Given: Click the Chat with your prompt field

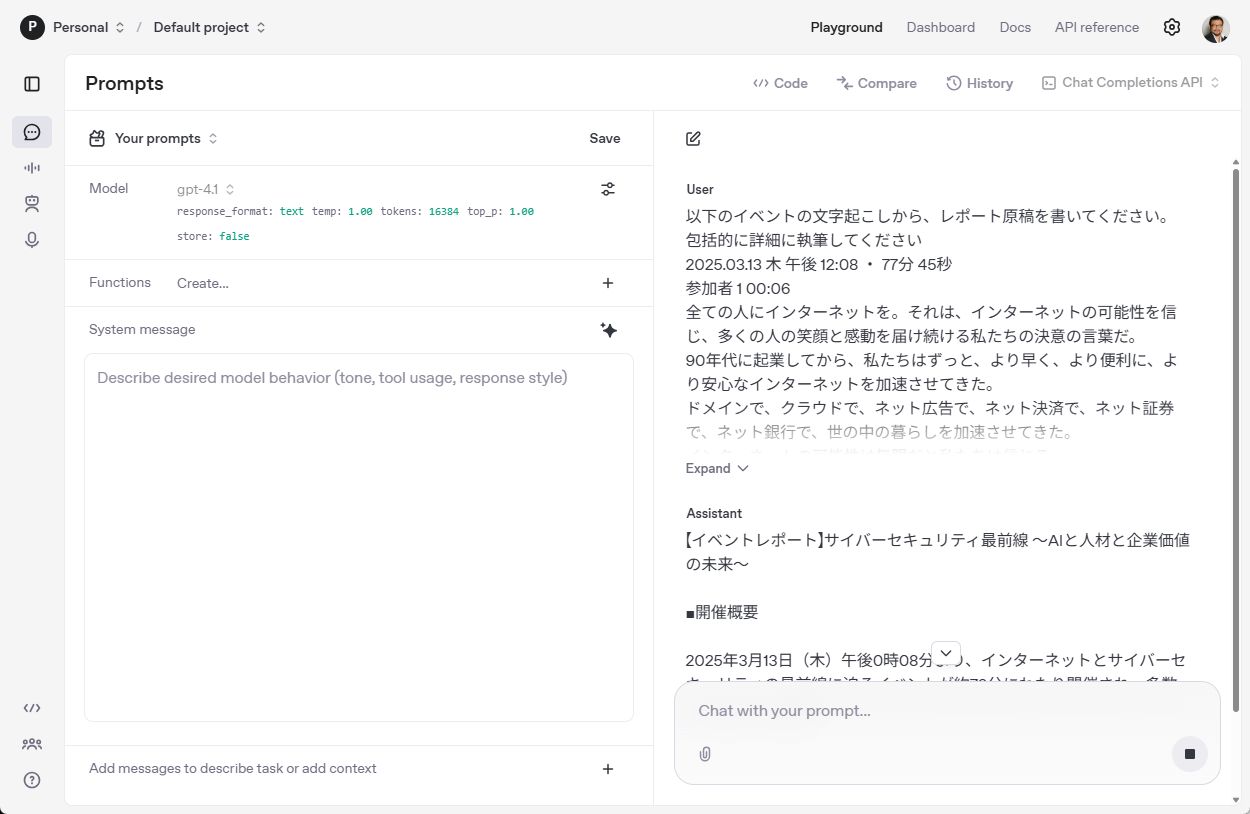Looking at the screenshot, I should point(930,711).
